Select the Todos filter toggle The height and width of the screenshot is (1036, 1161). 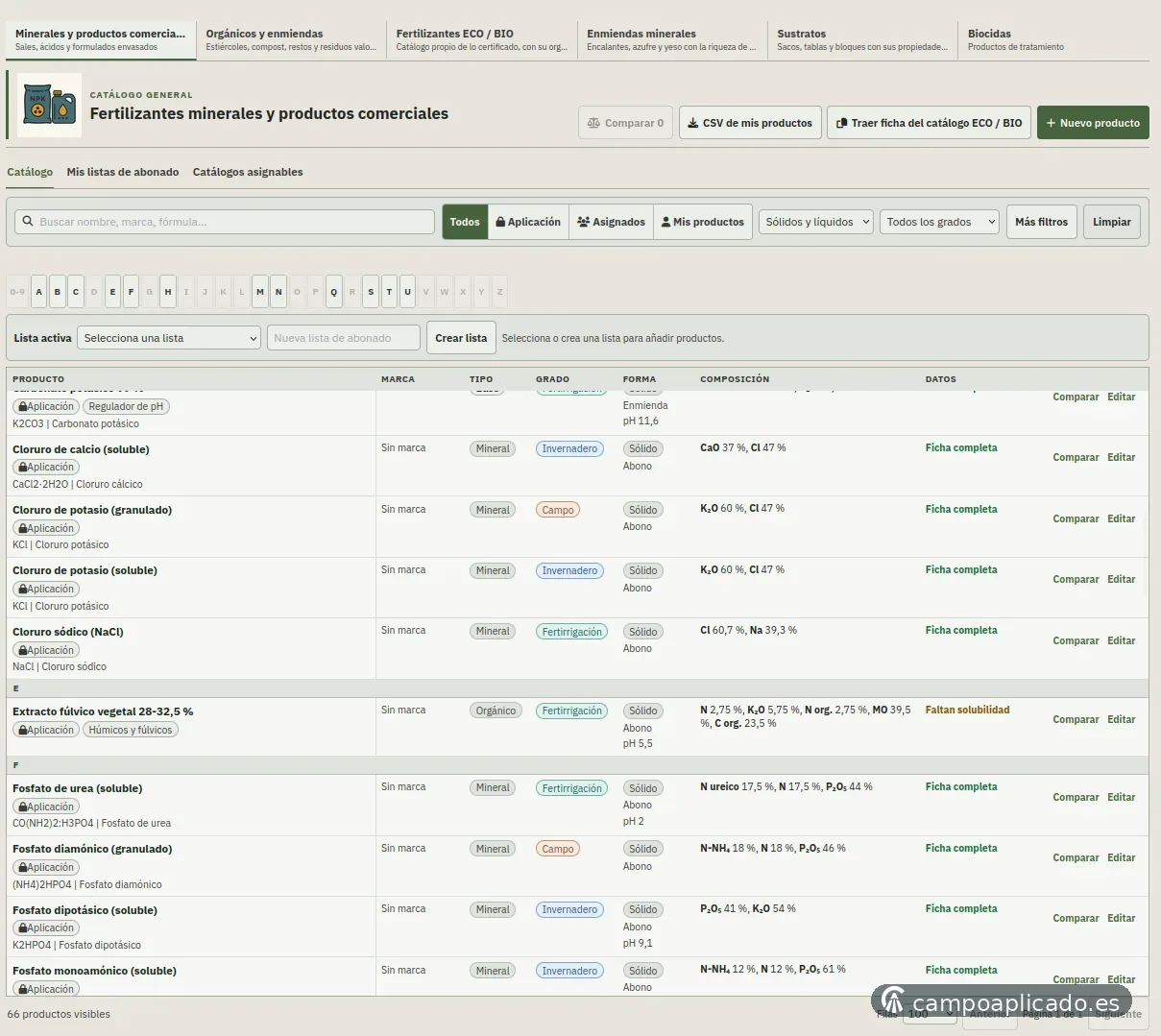[465, 222]
